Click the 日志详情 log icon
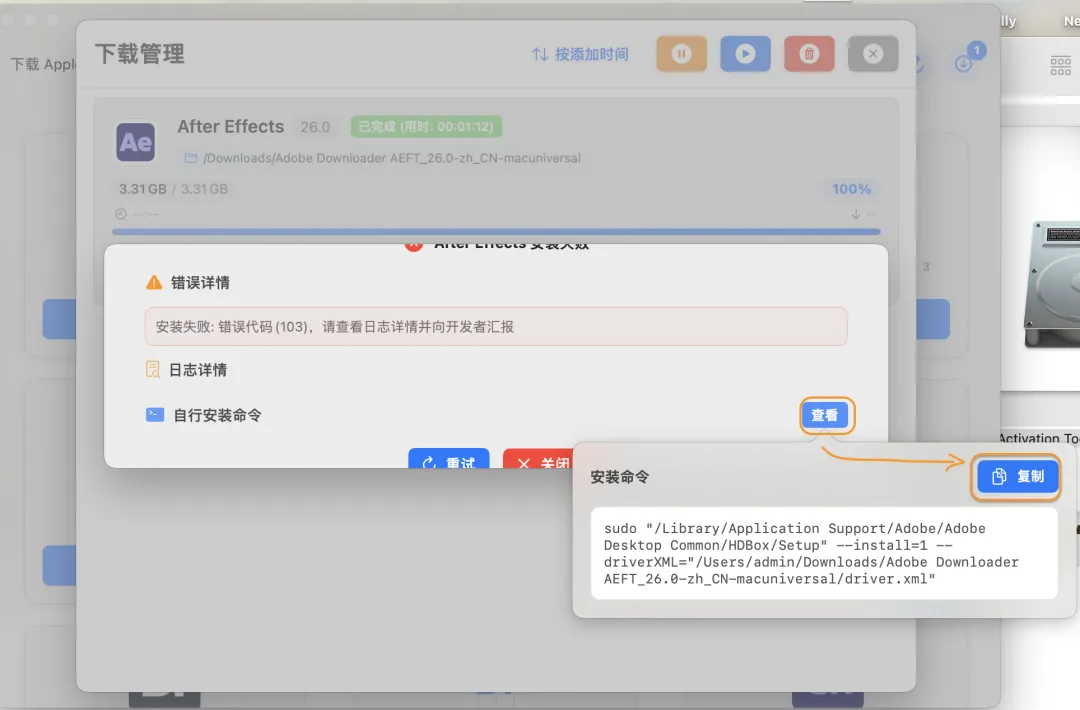This screenshot has width=1080, height=710. click(x=153, y=370)
